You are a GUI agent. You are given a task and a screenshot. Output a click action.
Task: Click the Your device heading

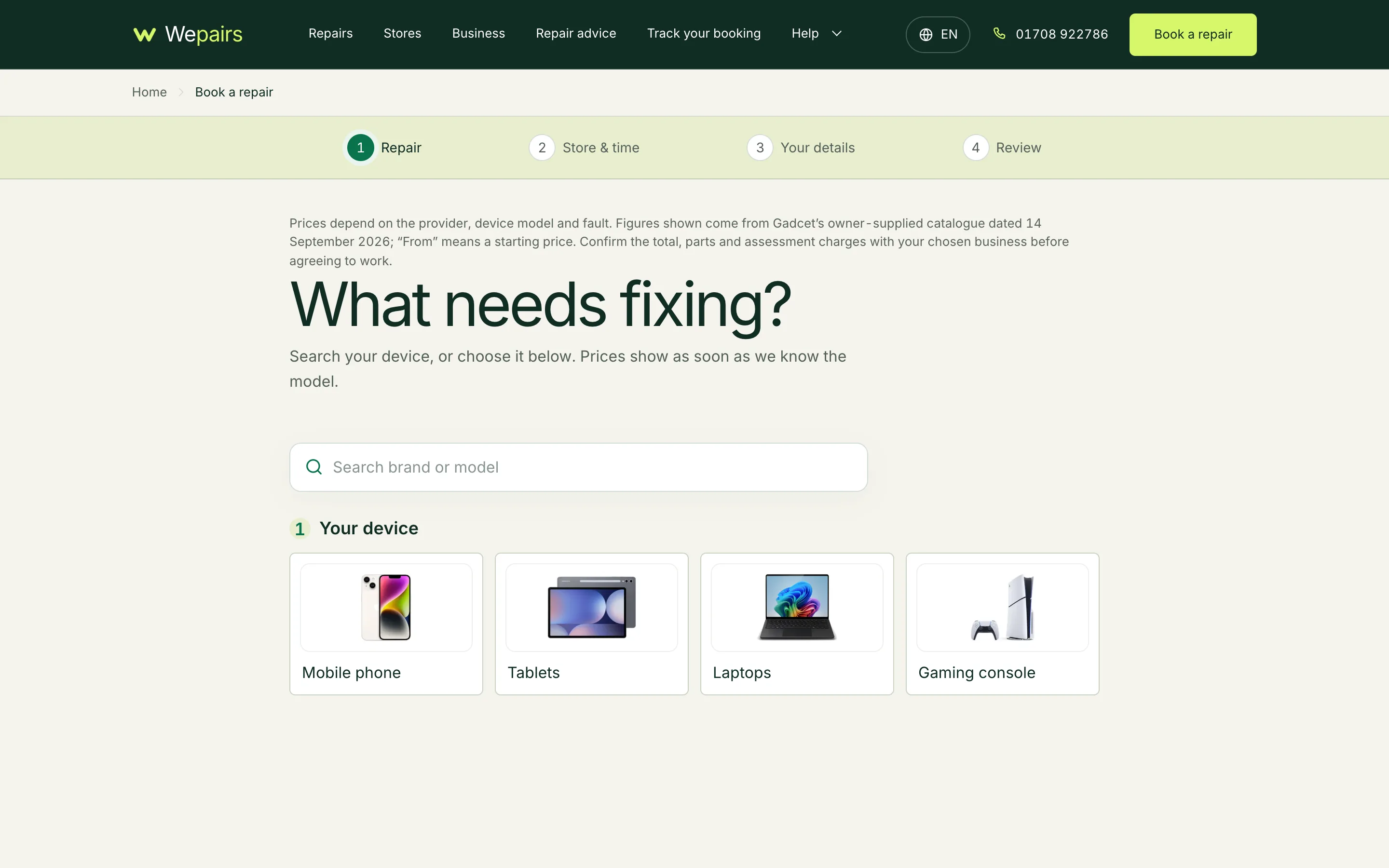368,528
